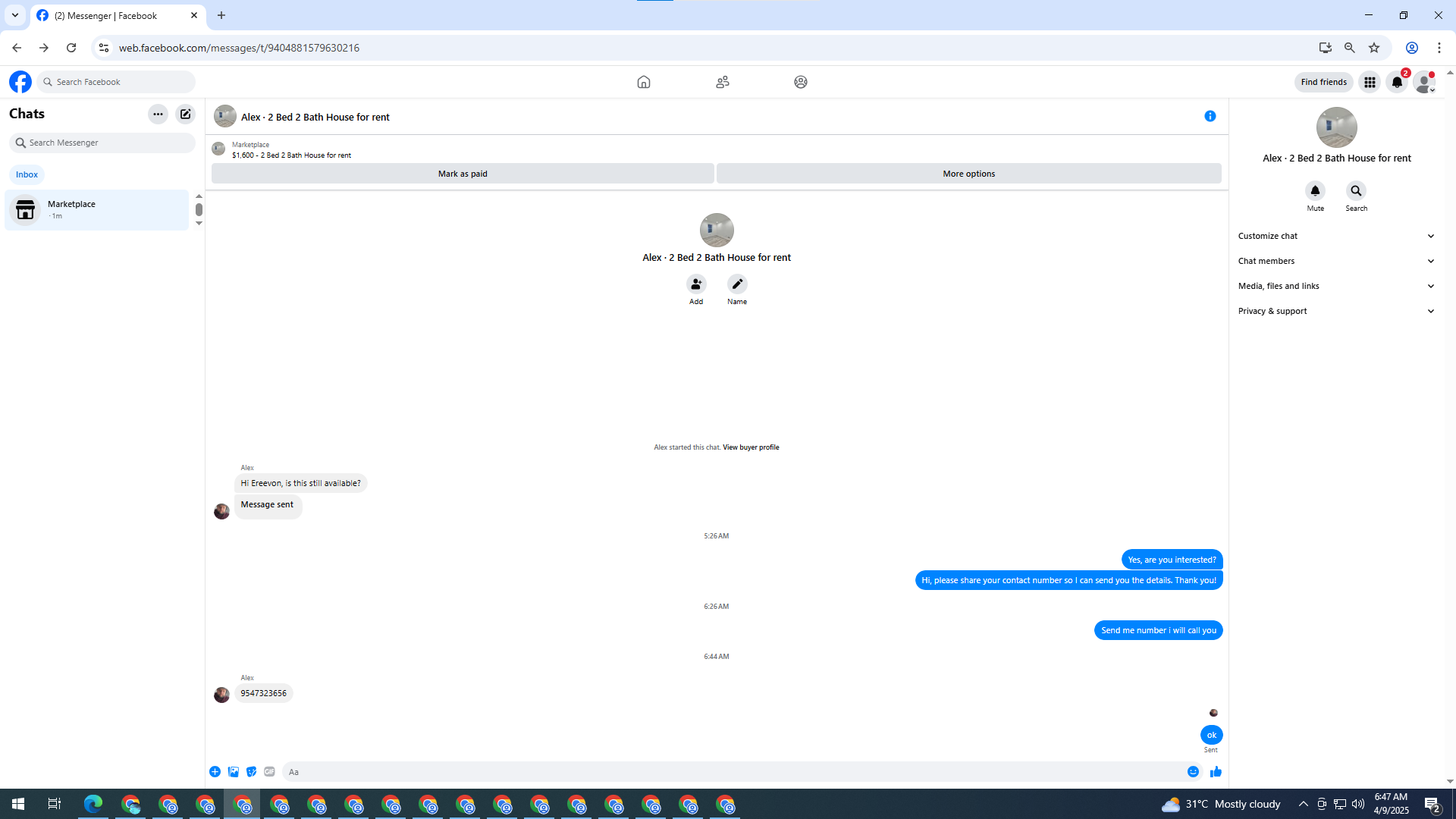
Task: Click Find friends
Action: point(1324,82)
